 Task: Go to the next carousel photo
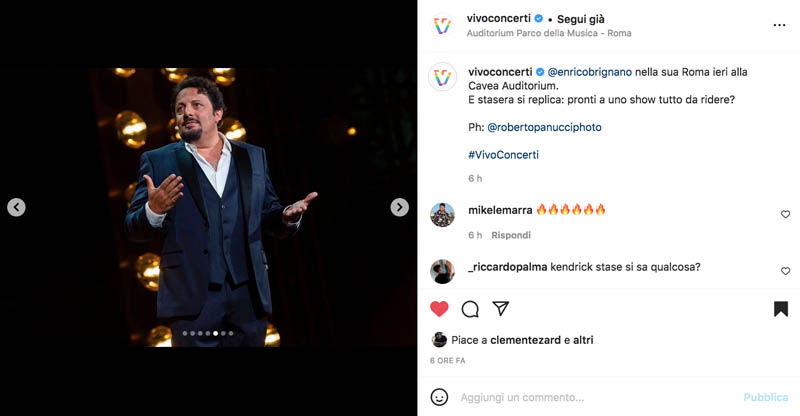coord(399,207)
